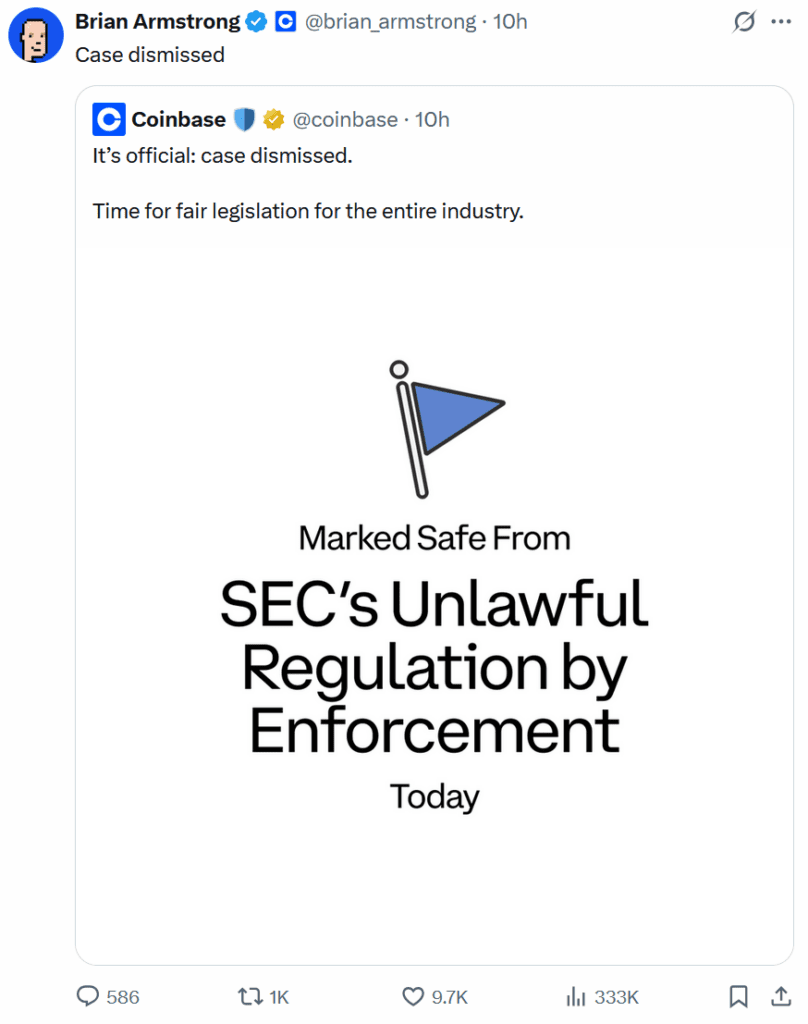
Task: Click the reply icon below the post
Action: 88,997
